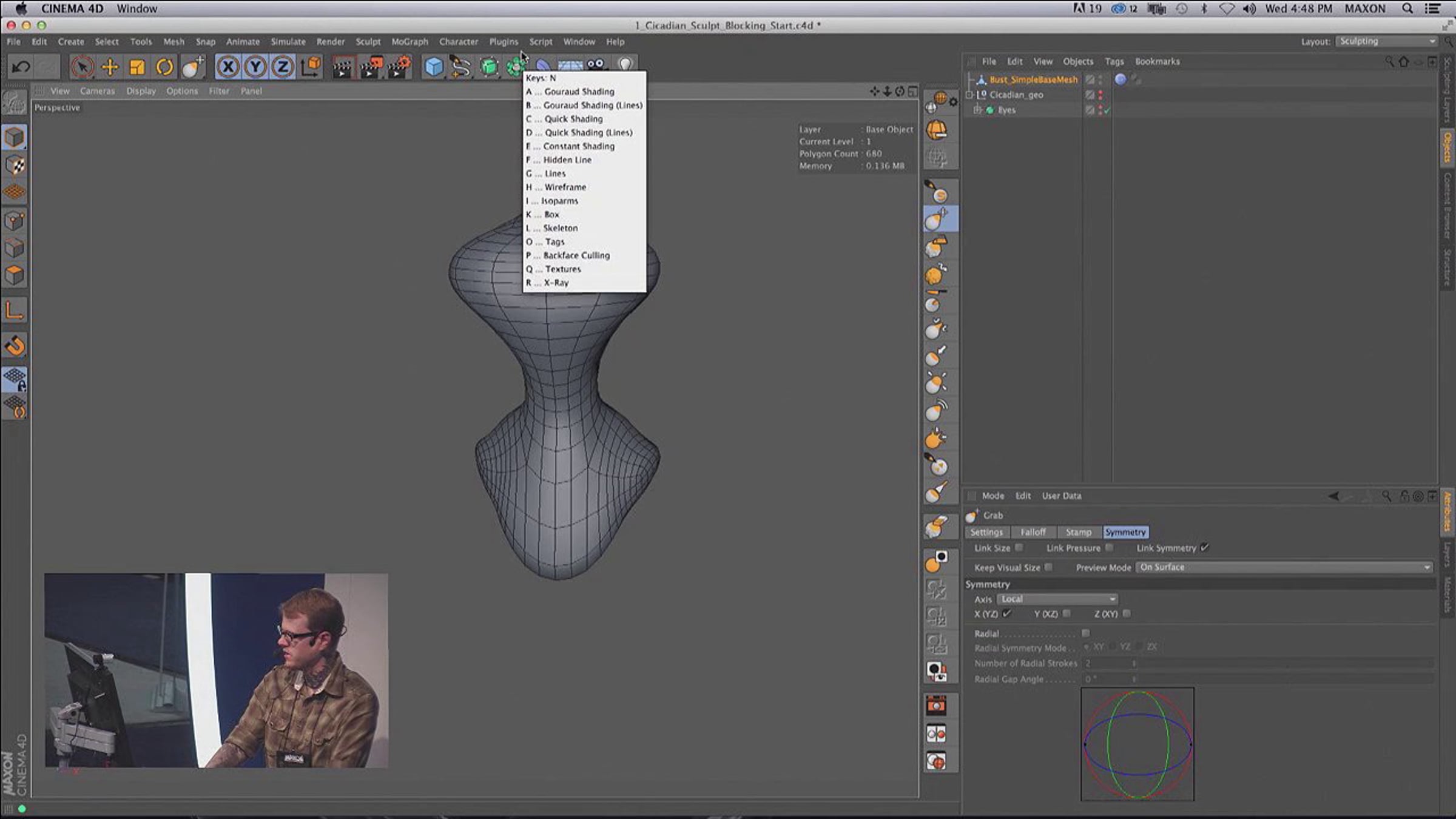1456x819 pixels.
Task: Click the Render View clapperboard icon
Action: tap(342, 67)
